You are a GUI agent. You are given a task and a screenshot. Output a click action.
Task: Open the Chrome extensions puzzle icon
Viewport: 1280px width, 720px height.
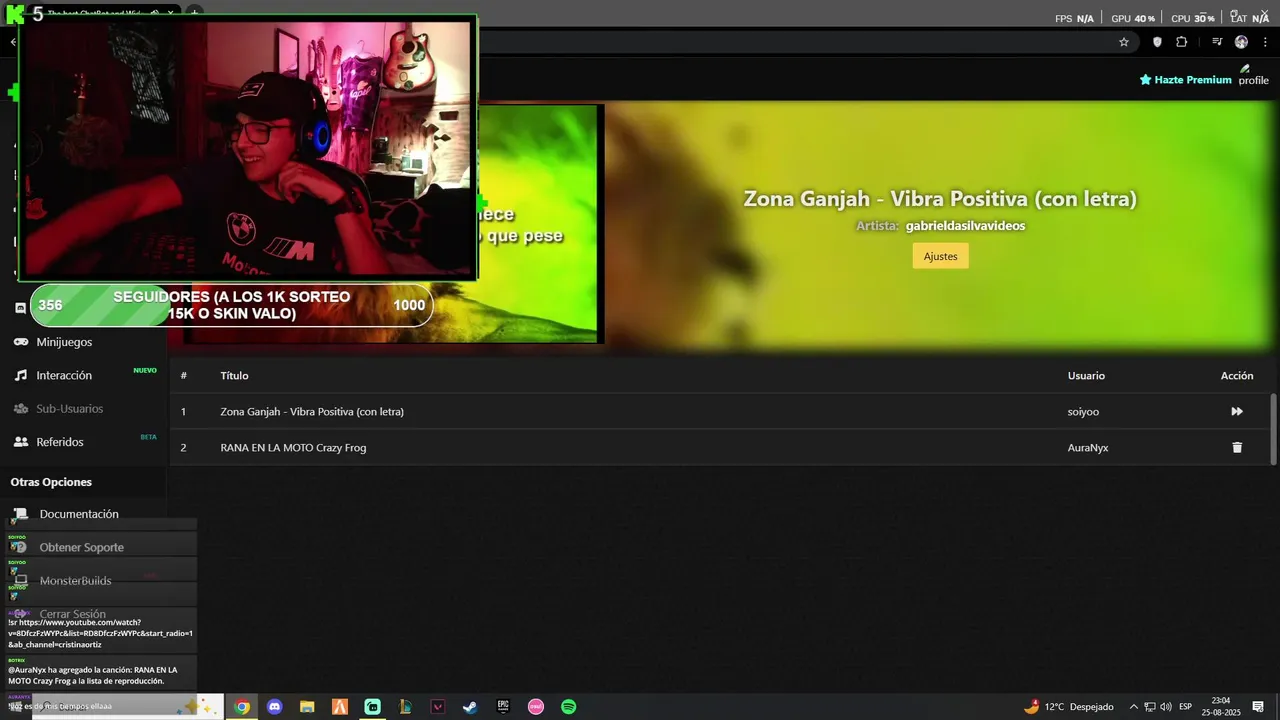pos(1181,42)
